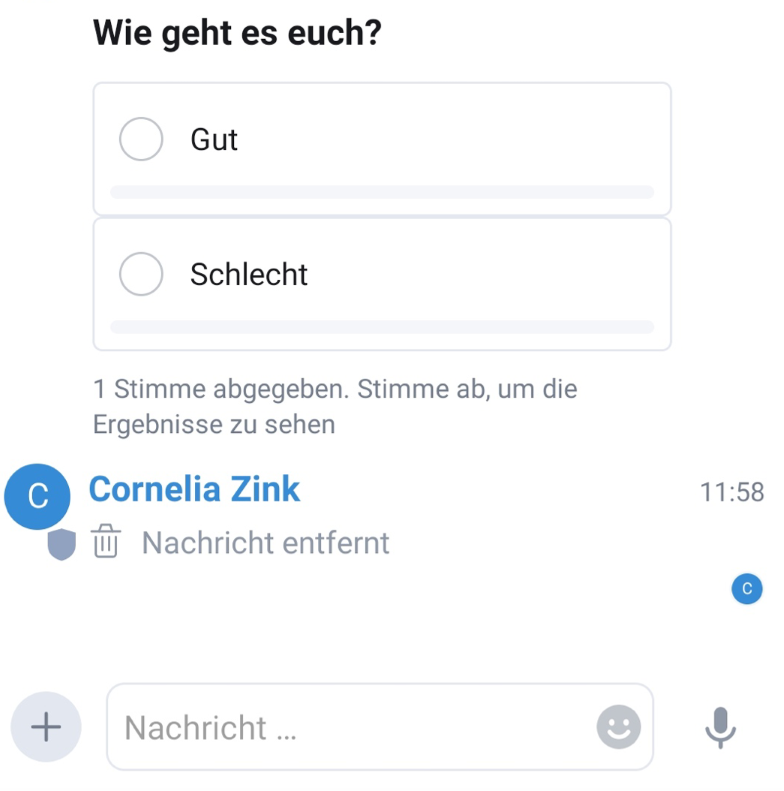Select the "Nachricht entfernt" message text
Image resolution: width=784 pixels, height=791 pixels.
[x=265, y=543]
